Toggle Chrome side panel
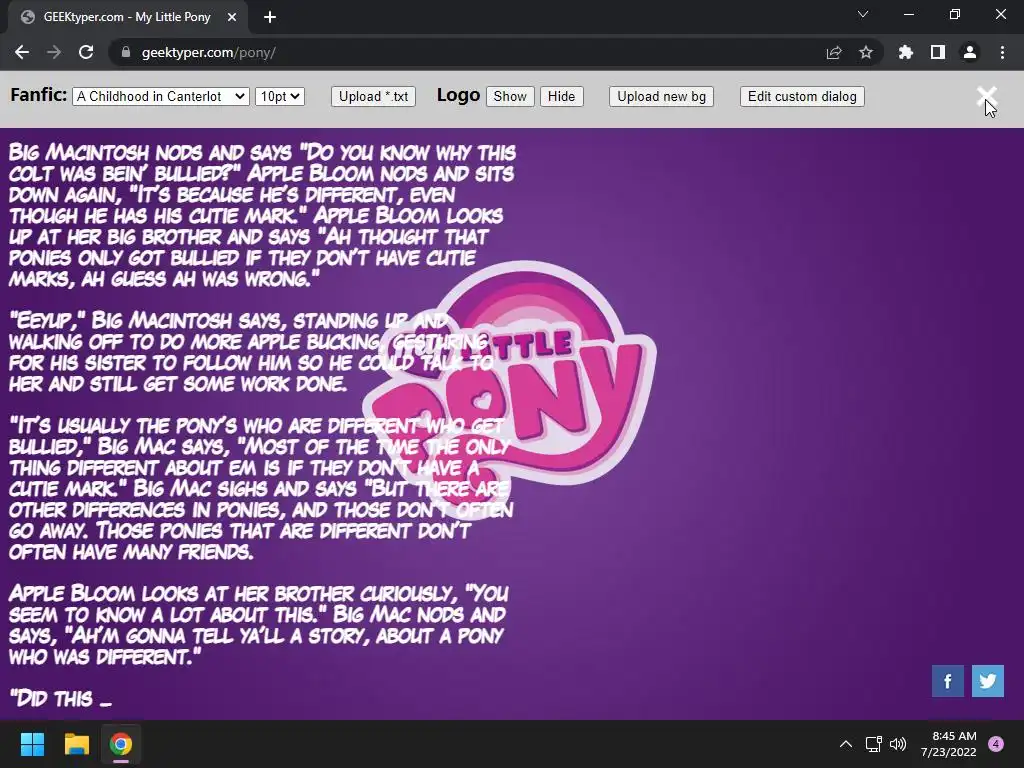The height and width of the screenshot is (768, 1024). click(938, 52)
